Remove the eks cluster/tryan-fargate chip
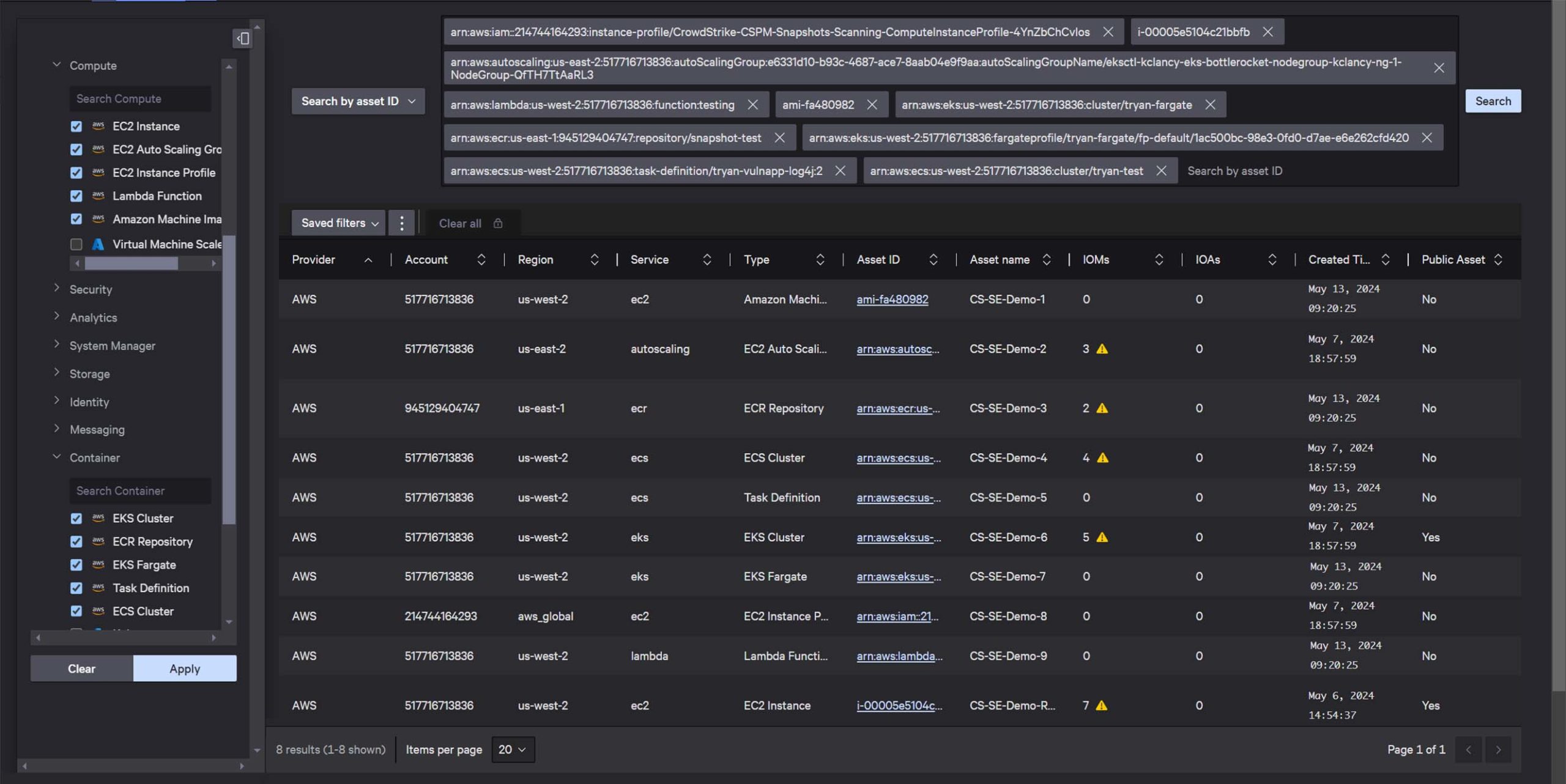1566x784 pixels. (1210, 105)
